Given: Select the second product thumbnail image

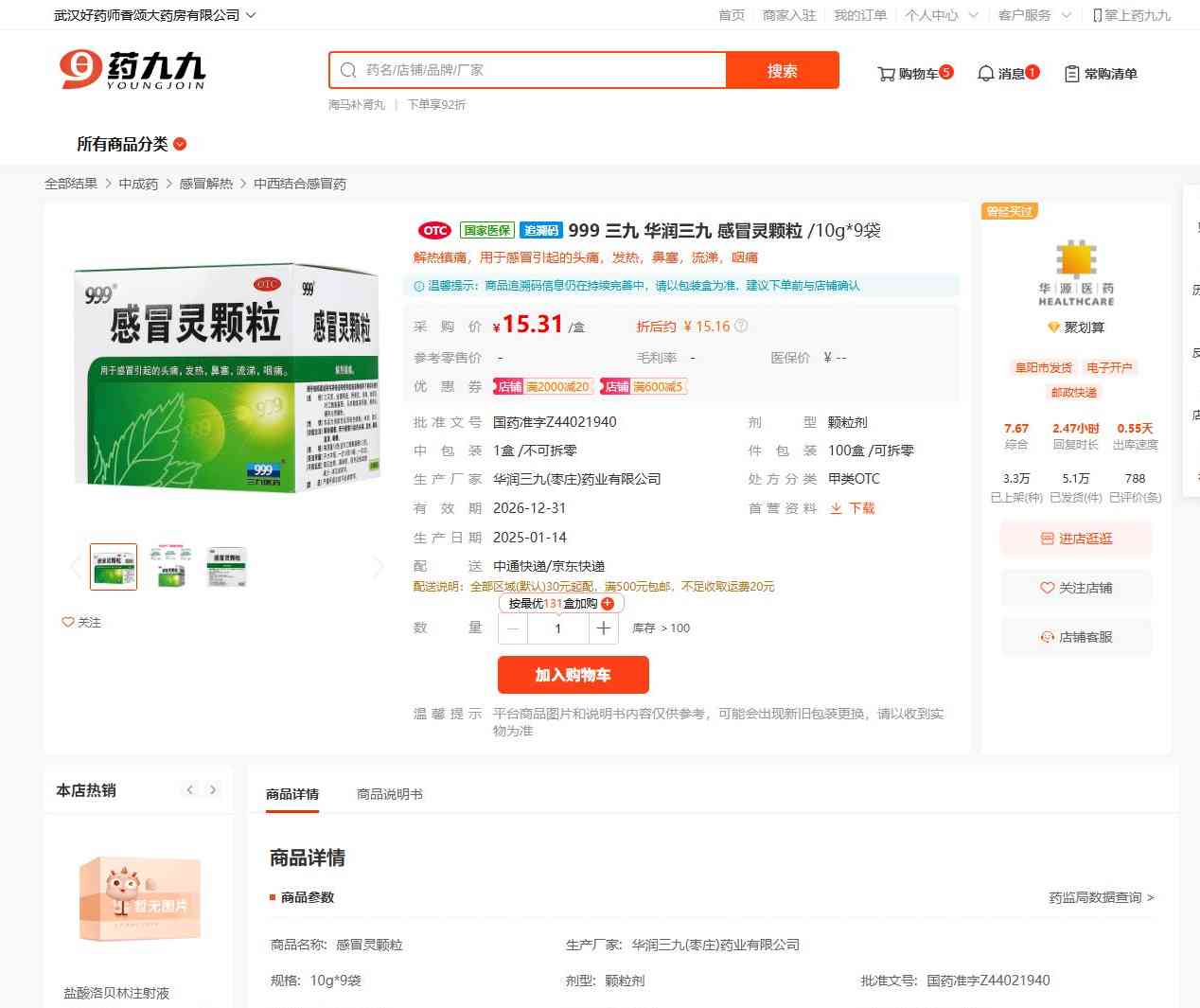Looking at the screenshot, I should tap(170, 567).
